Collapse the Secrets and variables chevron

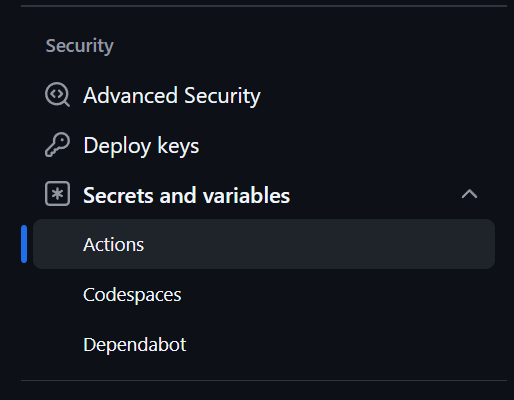tap(469, 194)
